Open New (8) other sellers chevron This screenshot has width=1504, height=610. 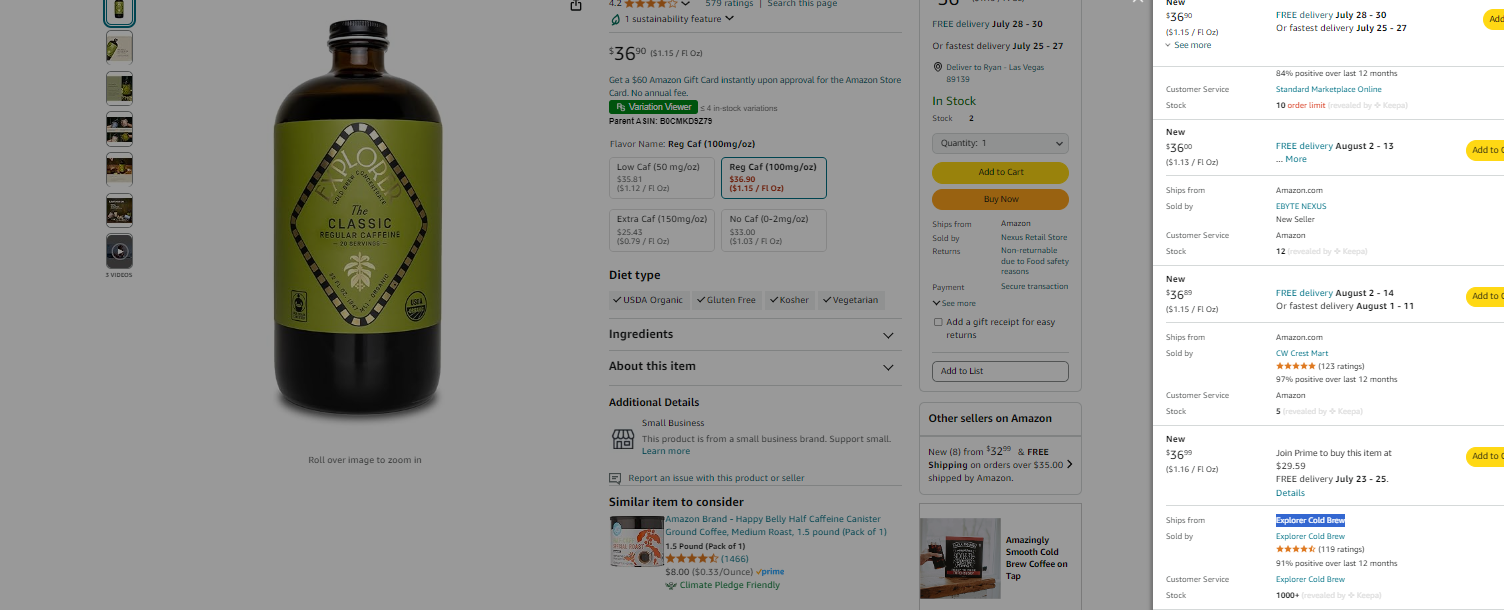click(x=1070, y=464)
